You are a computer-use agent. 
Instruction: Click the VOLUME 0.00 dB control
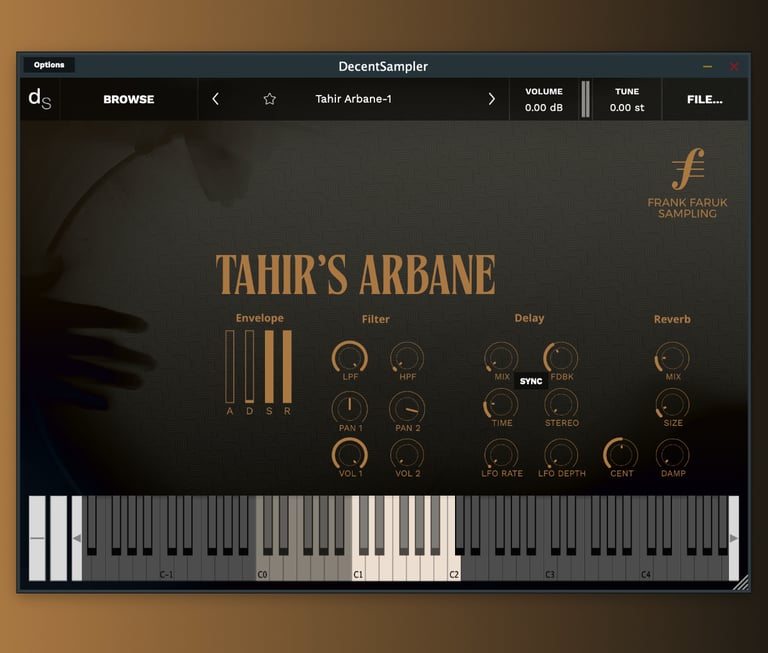544,99
